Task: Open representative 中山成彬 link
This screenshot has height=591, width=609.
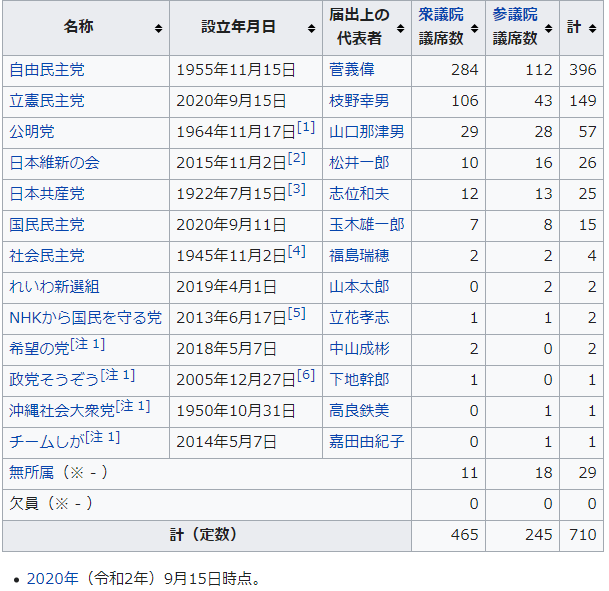Action: click(359, 349)
